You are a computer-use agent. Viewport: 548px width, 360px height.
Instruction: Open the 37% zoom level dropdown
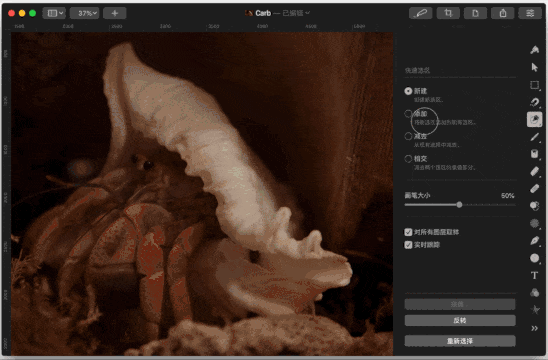(x=85, y=13)
